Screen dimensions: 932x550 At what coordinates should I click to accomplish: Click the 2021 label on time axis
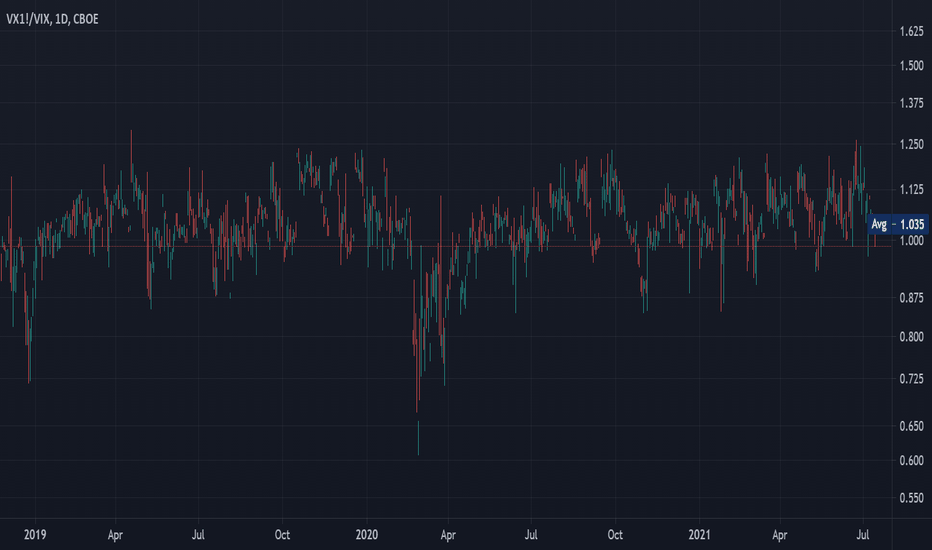pyautogui.click(x=700, y=535)
